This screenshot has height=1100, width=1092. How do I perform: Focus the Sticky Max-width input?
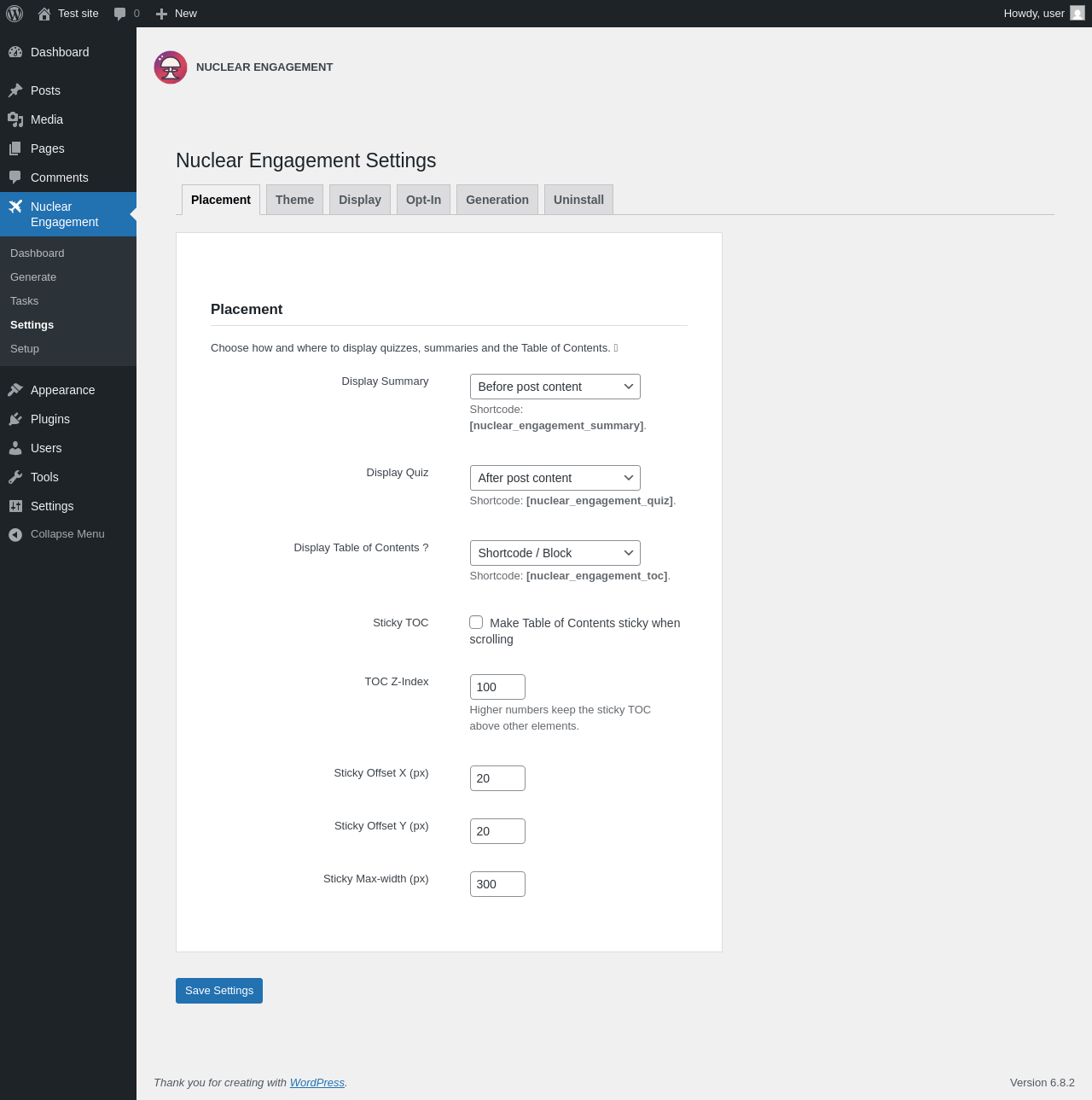coord(497,884)
